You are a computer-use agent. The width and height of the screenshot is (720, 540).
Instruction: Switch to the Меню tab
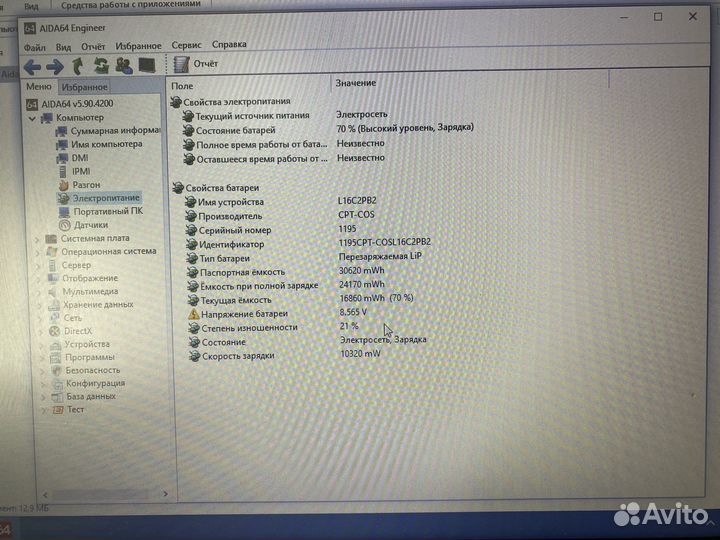coord(39,86)
